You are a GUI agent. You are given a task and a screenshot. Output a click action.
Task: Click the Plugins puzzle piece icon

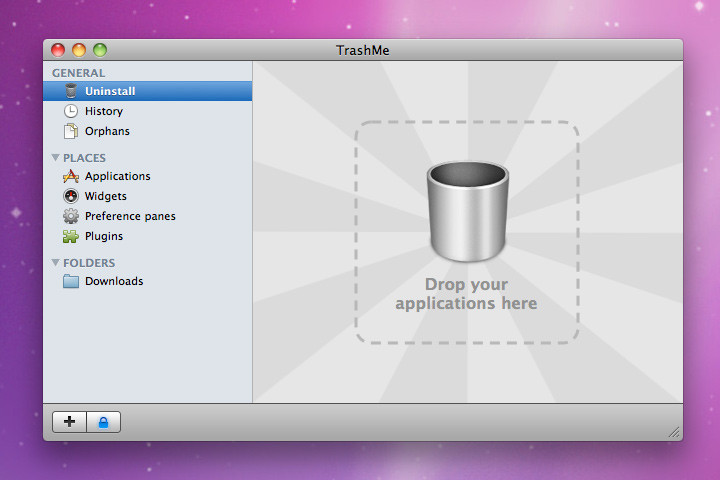(71, 236)
